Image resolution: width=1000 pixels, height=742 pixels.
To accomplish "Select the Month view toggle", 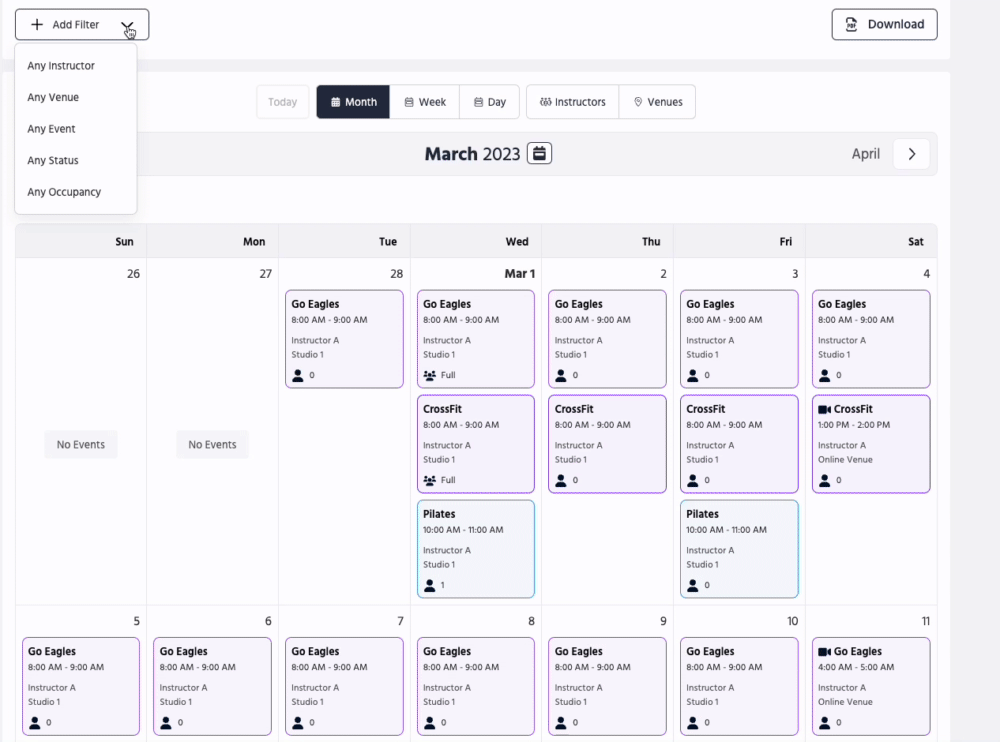I will tap(354, 102).
